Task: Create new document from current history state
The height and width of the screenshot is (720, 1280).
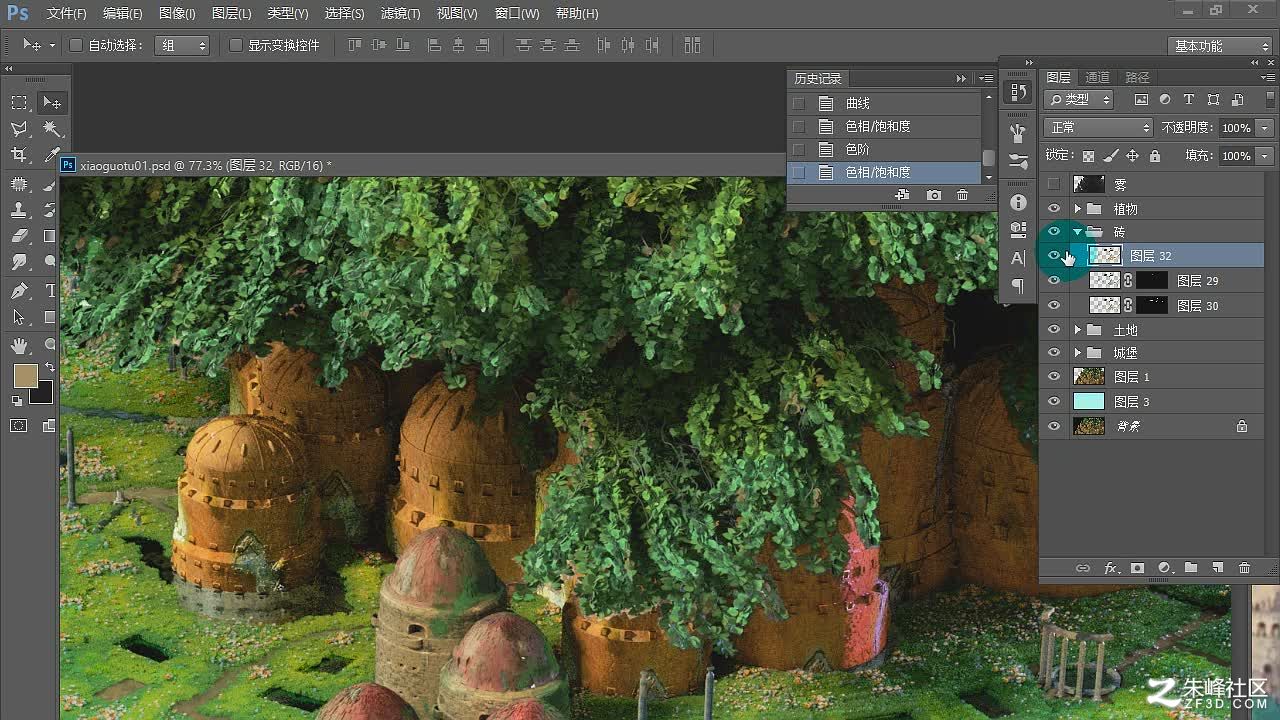Action: click(903, 196)
